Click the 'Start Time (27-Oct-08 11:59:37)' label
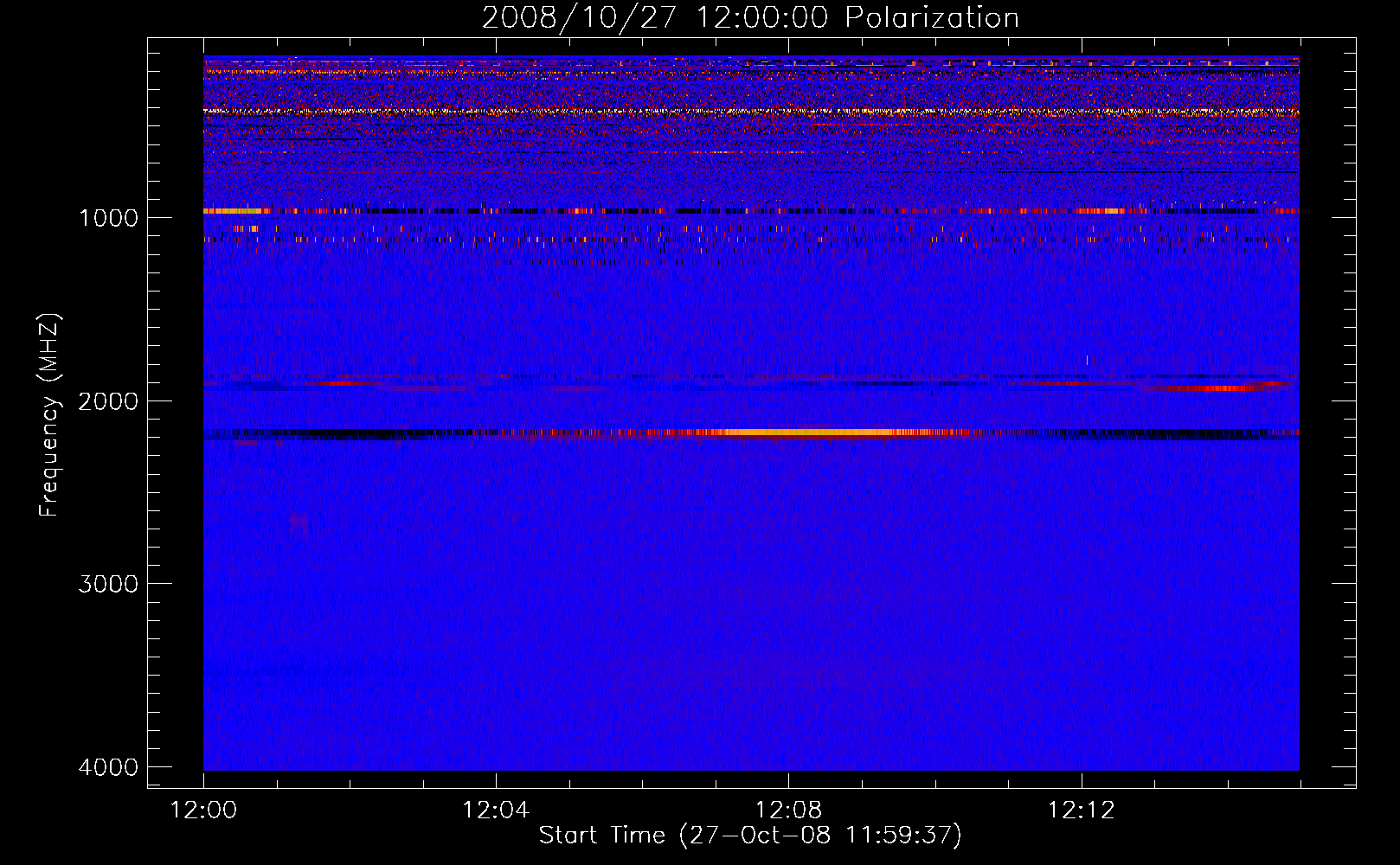Screen dimensions: 1400x865 click(x=750, y=836)
